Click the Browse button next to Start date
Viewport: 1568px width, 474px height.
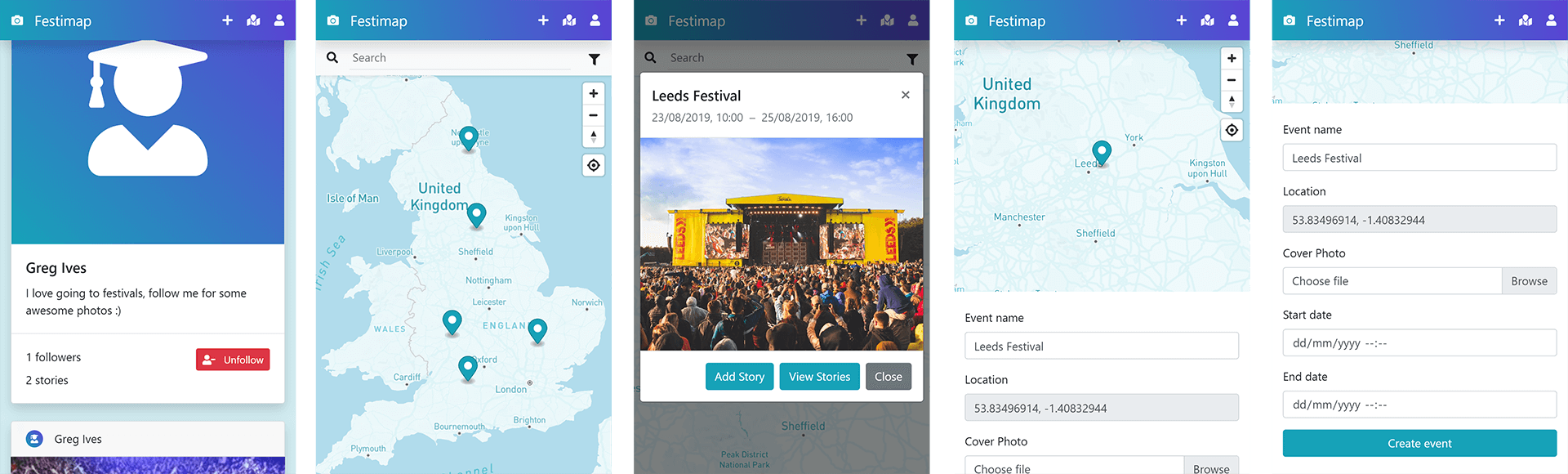click(x=1529, y=281)
